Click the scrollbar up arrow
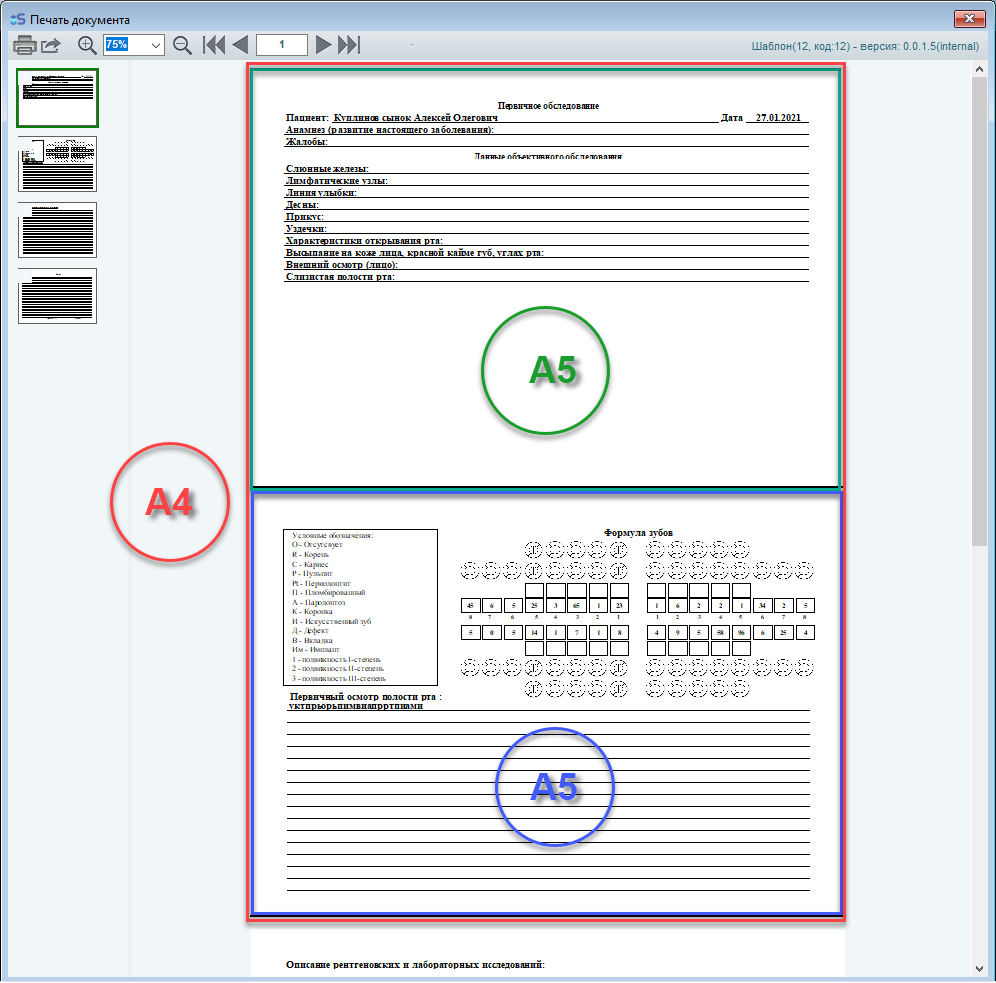The width and height of the screenshot is (996, 983). pyautogui.click(x=980, y=68)
